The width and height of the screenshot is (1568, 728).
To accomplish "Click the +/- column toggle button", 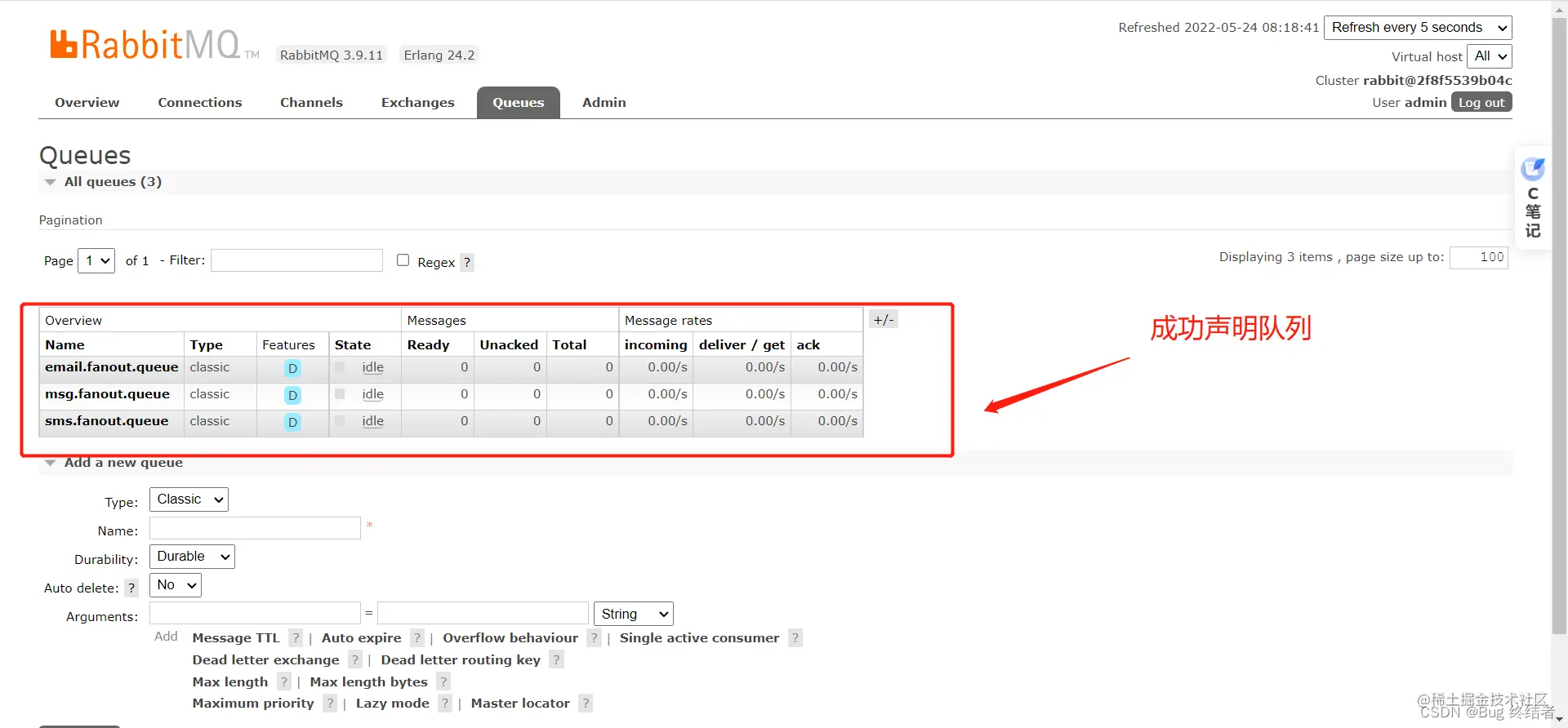I will point(883,320).
